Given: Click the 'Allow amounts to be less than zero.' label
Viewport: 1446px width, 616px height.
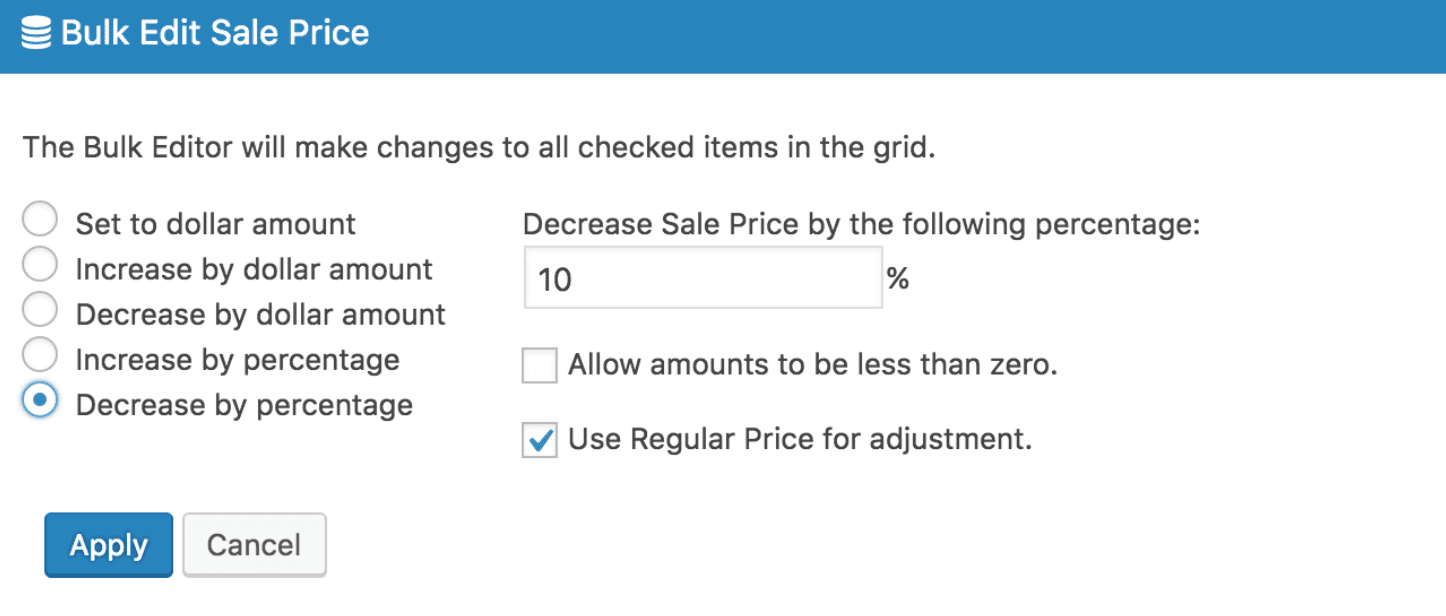Looking at the screenshot, I should [x=813, y=365].
